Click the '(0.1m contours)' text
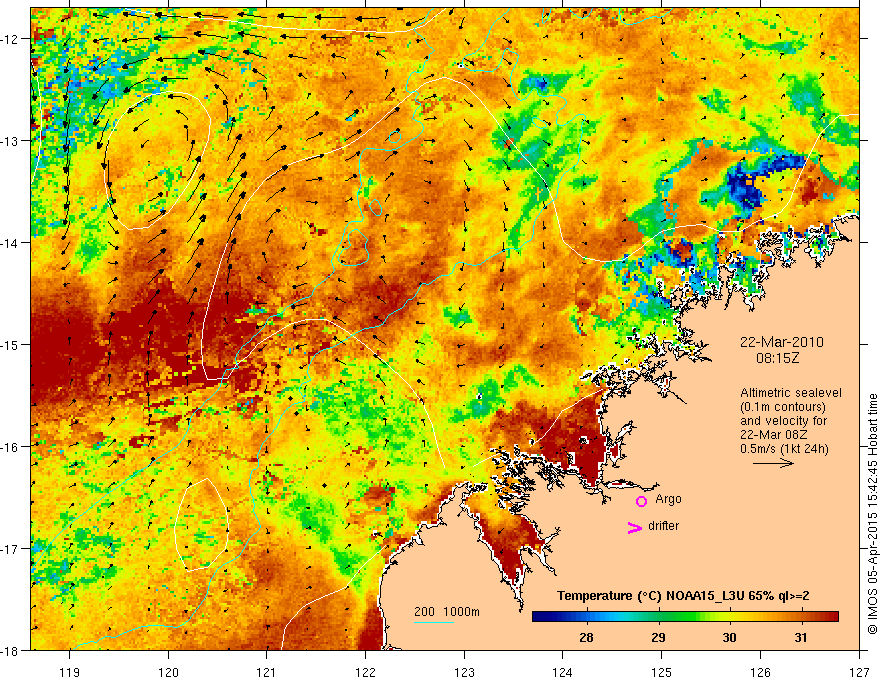Viewport: 880px width, 680px height. pos(783,407)
